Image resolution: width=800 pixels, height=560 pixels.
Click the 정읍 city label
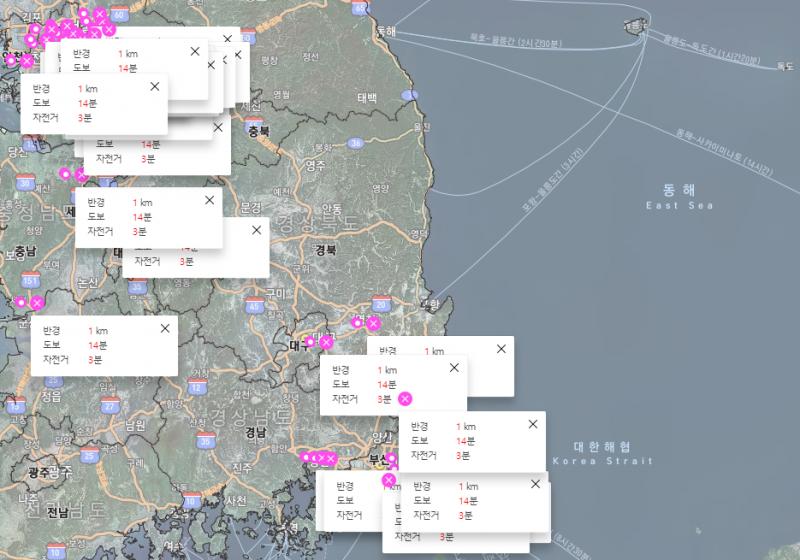click(x=51, y=396)
